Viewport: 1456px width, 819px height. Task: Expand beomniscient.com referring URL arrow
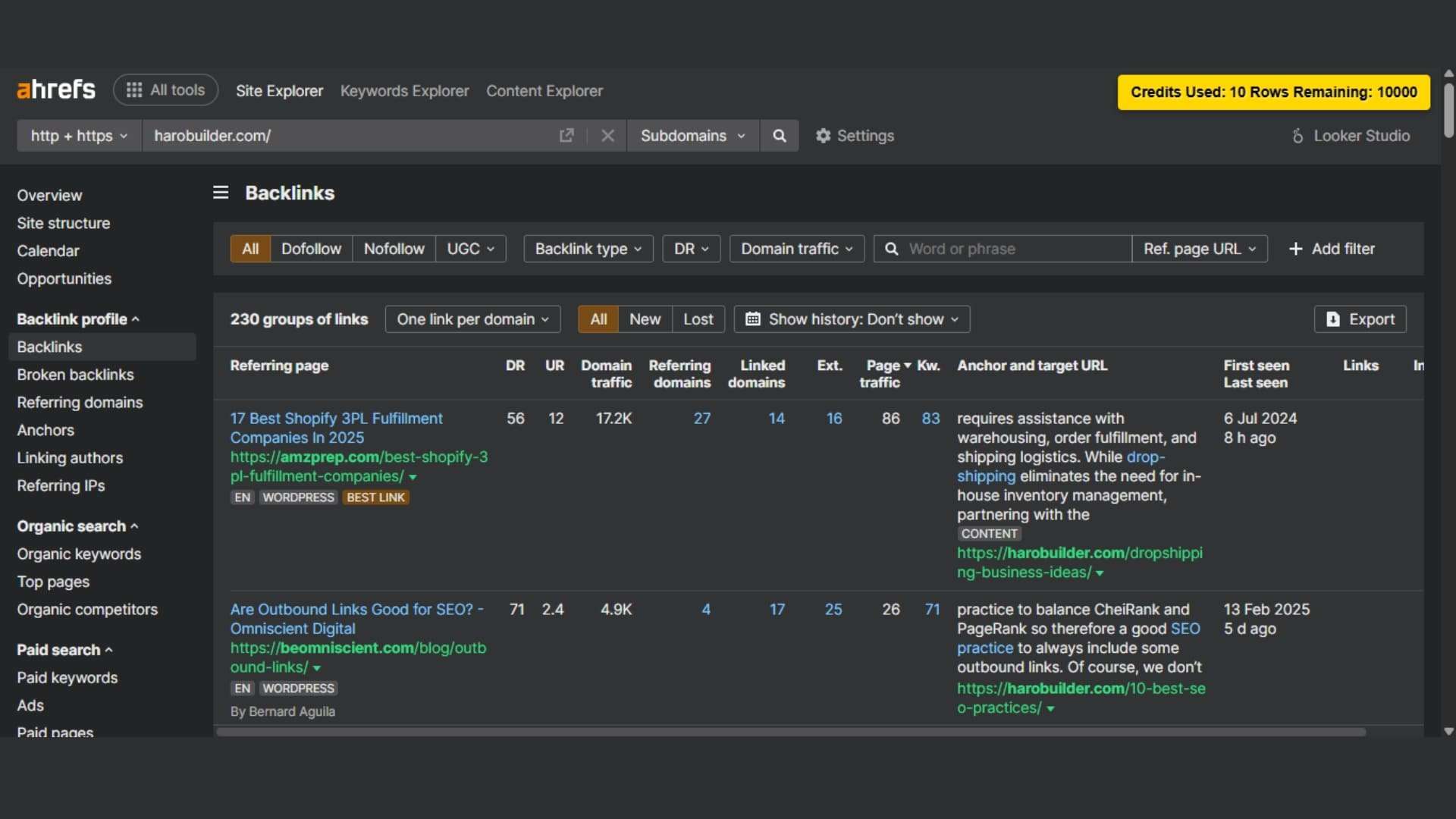[x=317, y=669]
